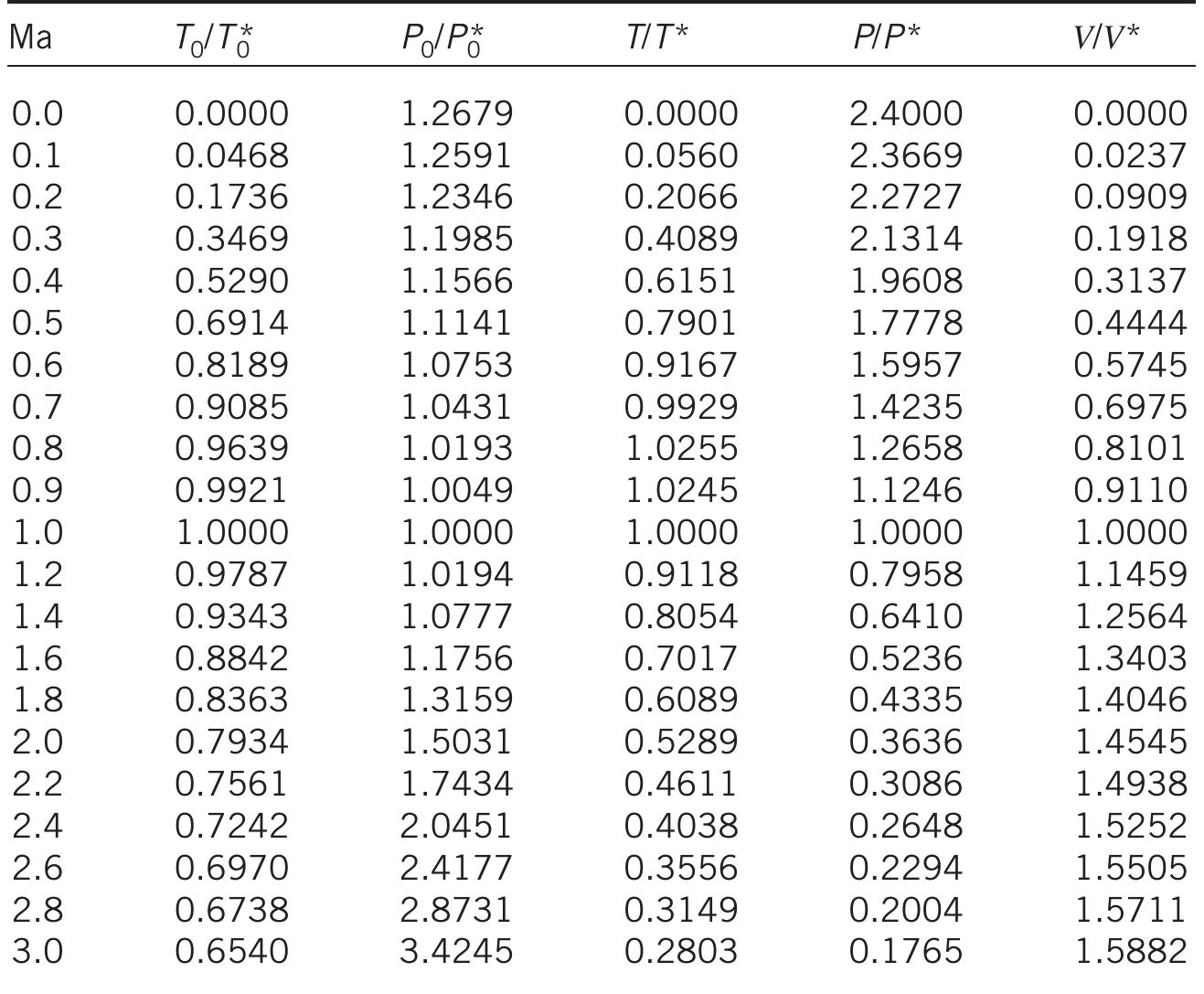Click the T/T* value 1.0255
The height and width of the screenshot is (994, 1204).
(680, 448)
